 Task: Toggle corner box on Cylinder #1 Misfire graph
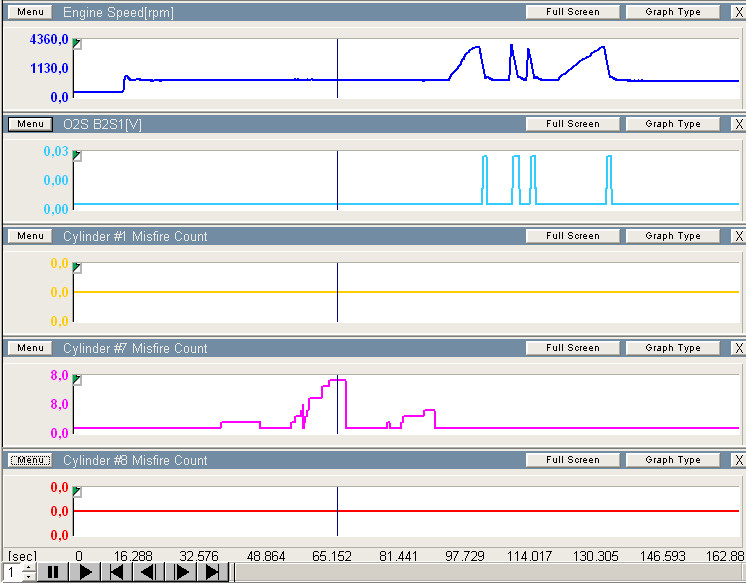pos(78,269)
